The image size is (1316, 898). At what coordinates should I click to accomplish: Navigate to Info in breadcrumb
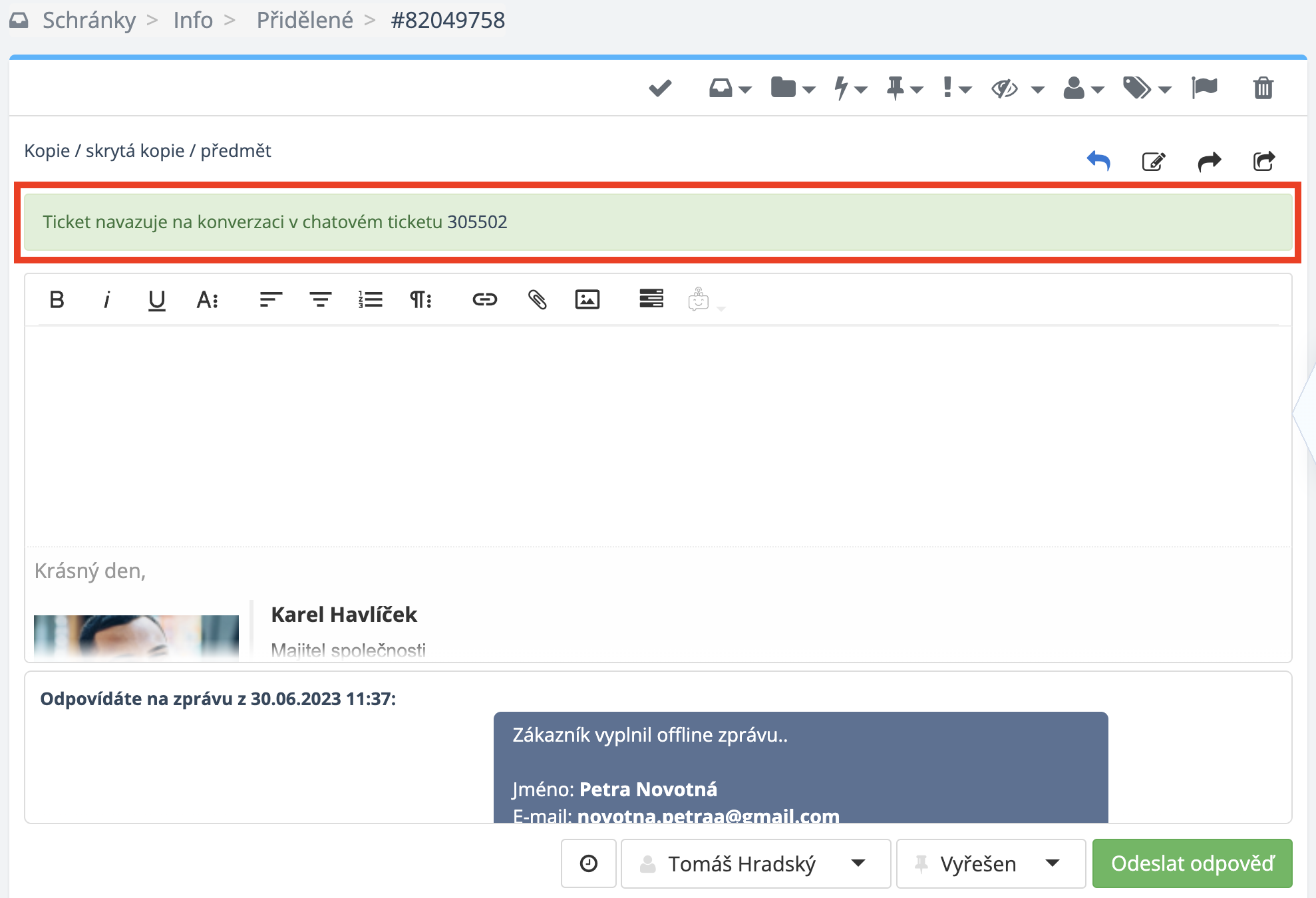click(193, 20)
